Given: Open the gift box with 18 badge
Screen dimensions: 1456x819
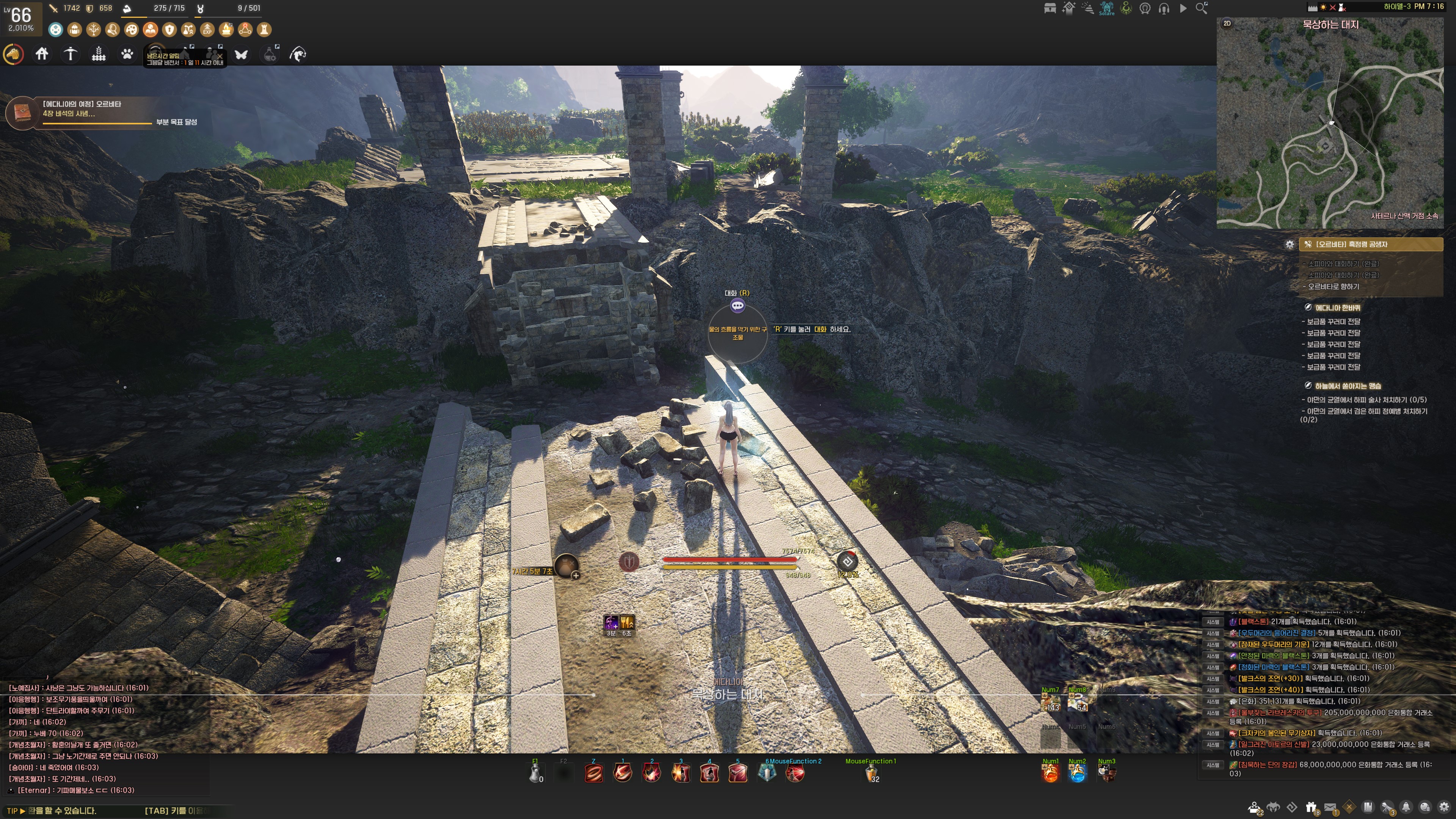Looking at the screenshot, I should click(1311, 807).
